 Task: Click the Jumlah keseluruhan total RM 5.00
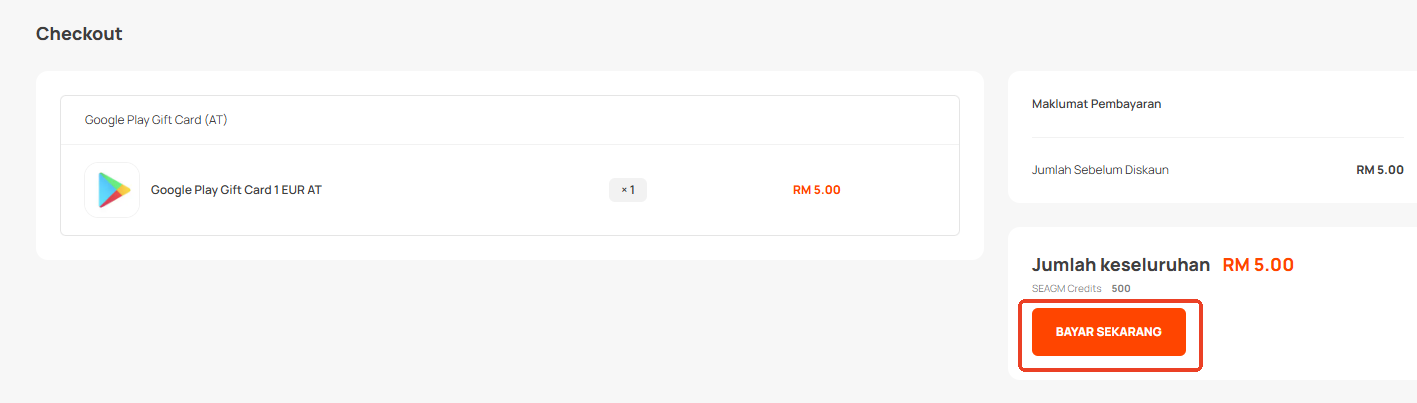(x=1258, y=265)
